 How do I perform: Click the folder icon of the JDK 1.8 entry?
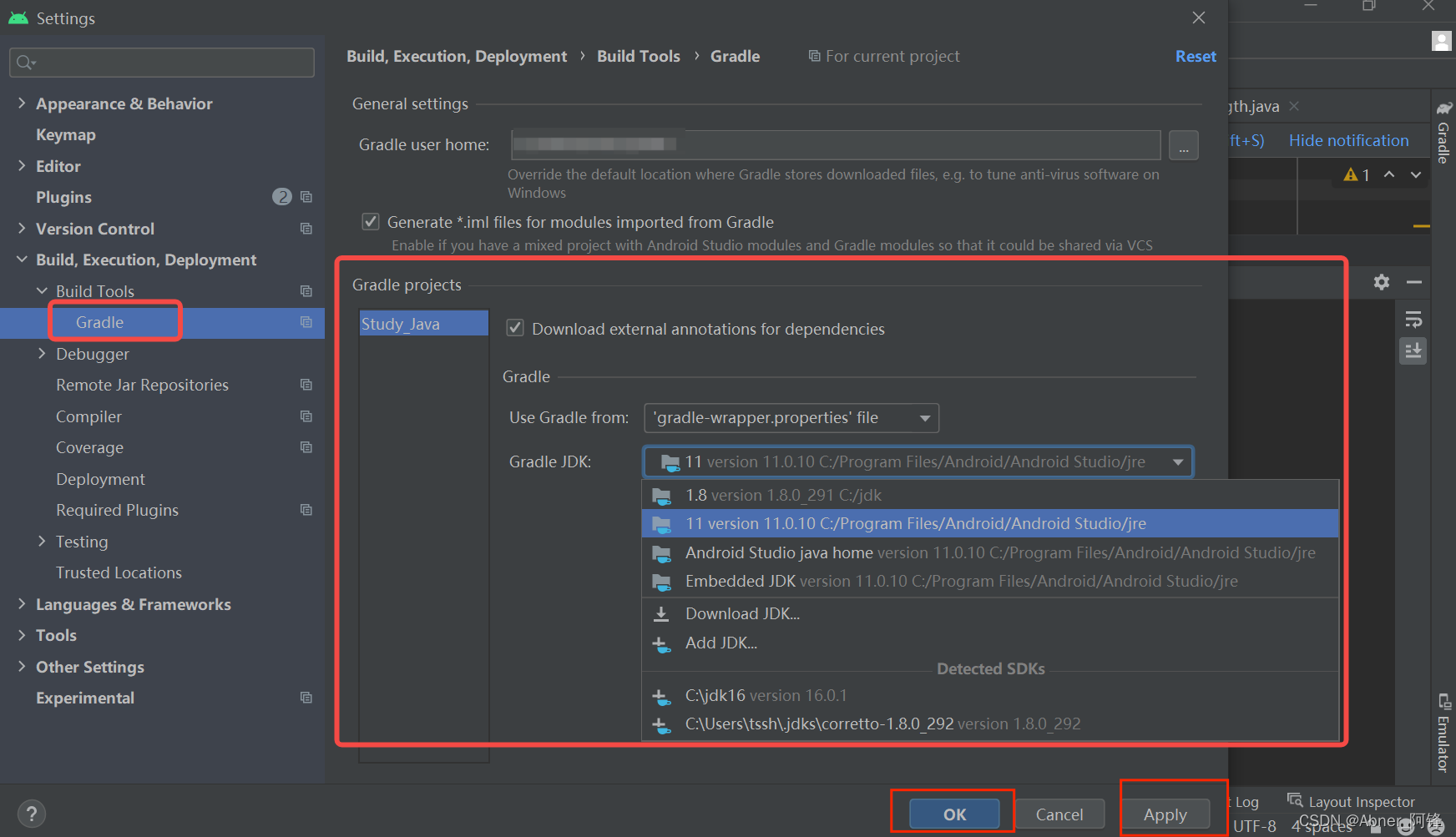[661, 496]
